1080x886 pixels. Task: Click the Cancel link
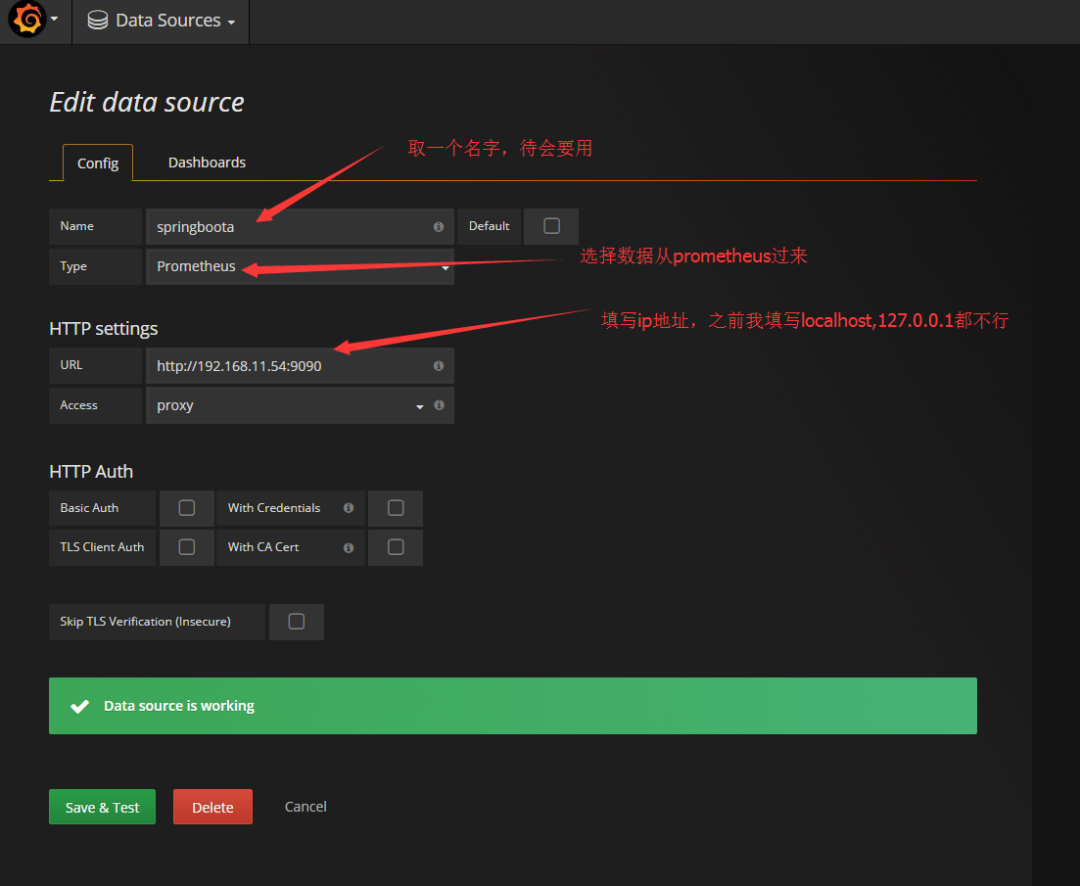point(306,807)
